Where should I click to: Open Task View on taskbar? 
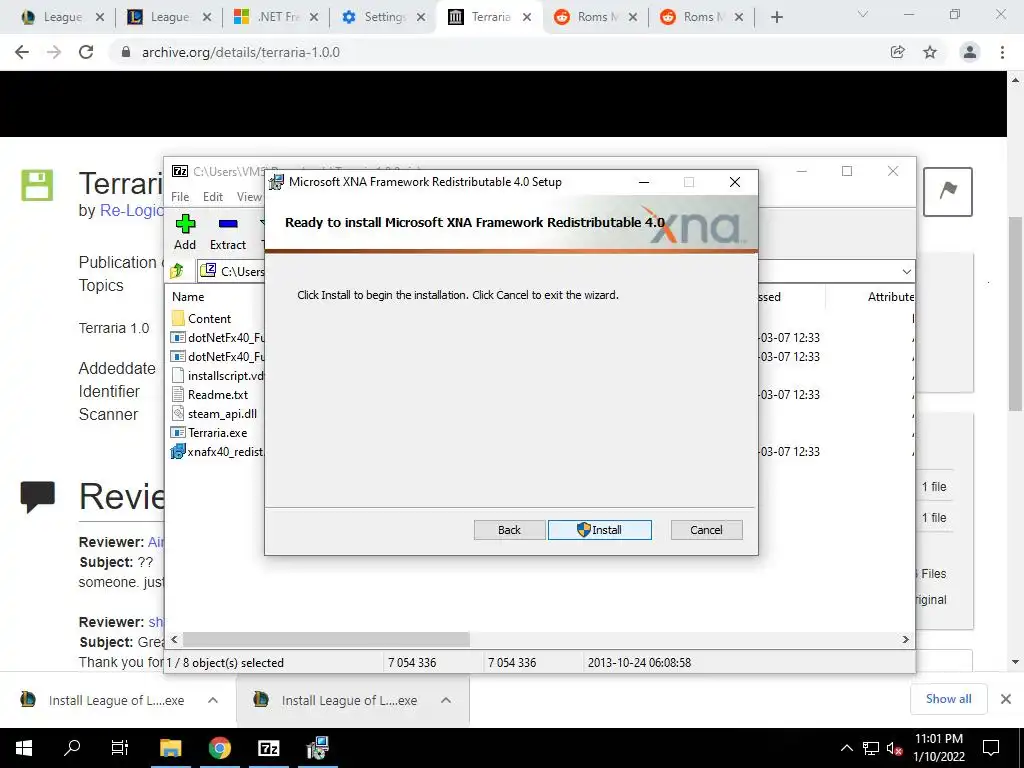click(120, 748)
